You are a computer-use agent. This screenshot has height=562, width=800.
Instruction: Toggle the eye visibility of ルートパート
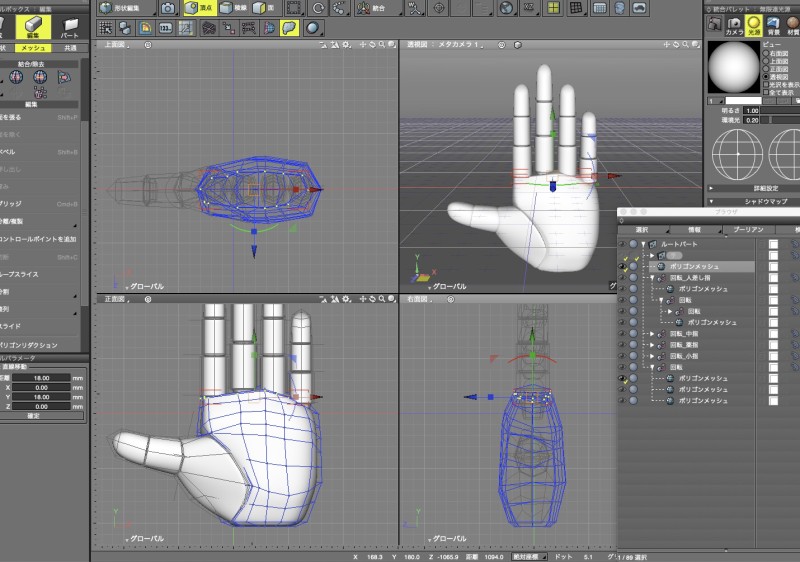click(x=622, y=244)
